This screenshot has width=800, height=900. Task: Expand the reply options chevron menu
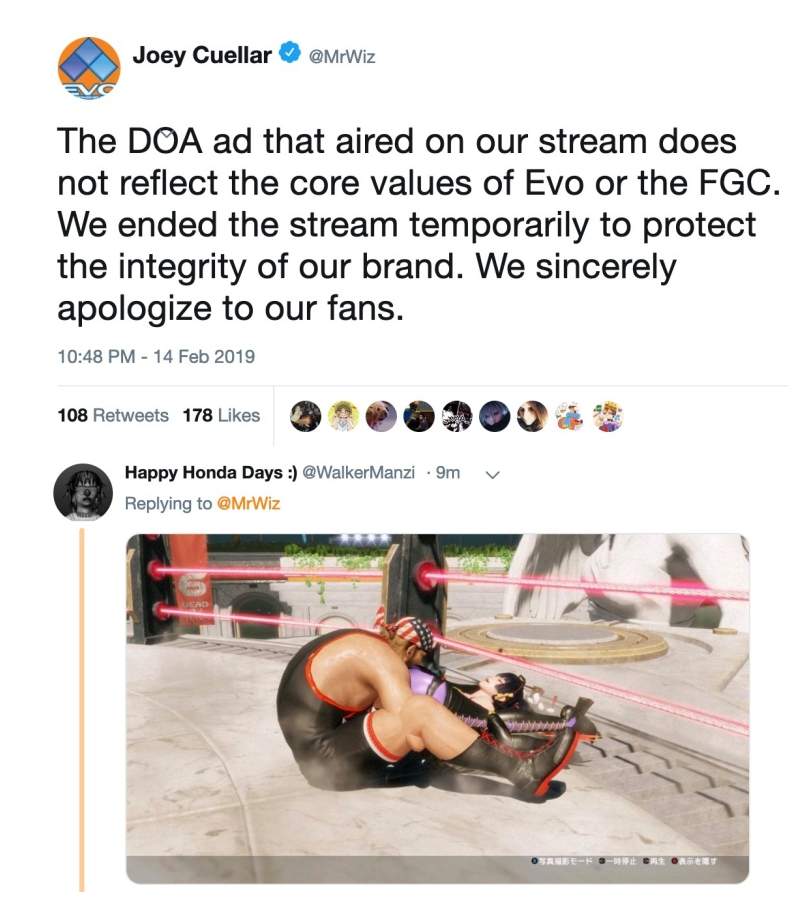click(492, 475)
